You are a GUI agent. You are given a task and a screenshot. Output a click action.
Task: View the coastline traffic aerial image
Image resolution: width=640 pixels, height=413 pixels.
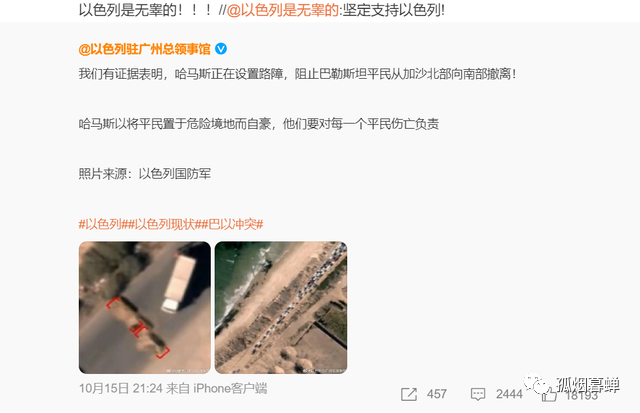(x=281, y=307)
